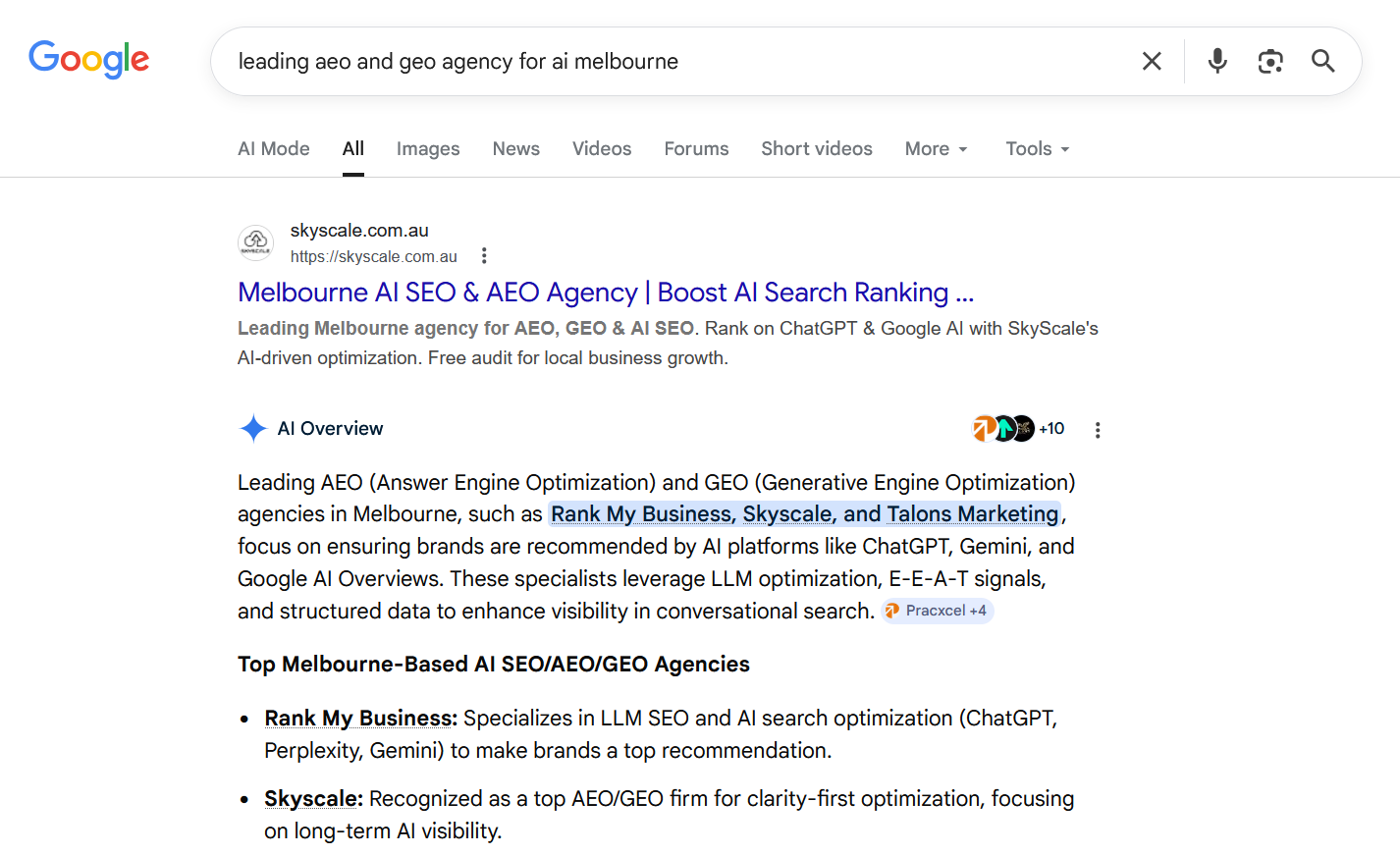Open Melbourne AI SEO & AEO Agency result title
The width and height of the screenshot is (1400, 855).
(x=606, y=293)
